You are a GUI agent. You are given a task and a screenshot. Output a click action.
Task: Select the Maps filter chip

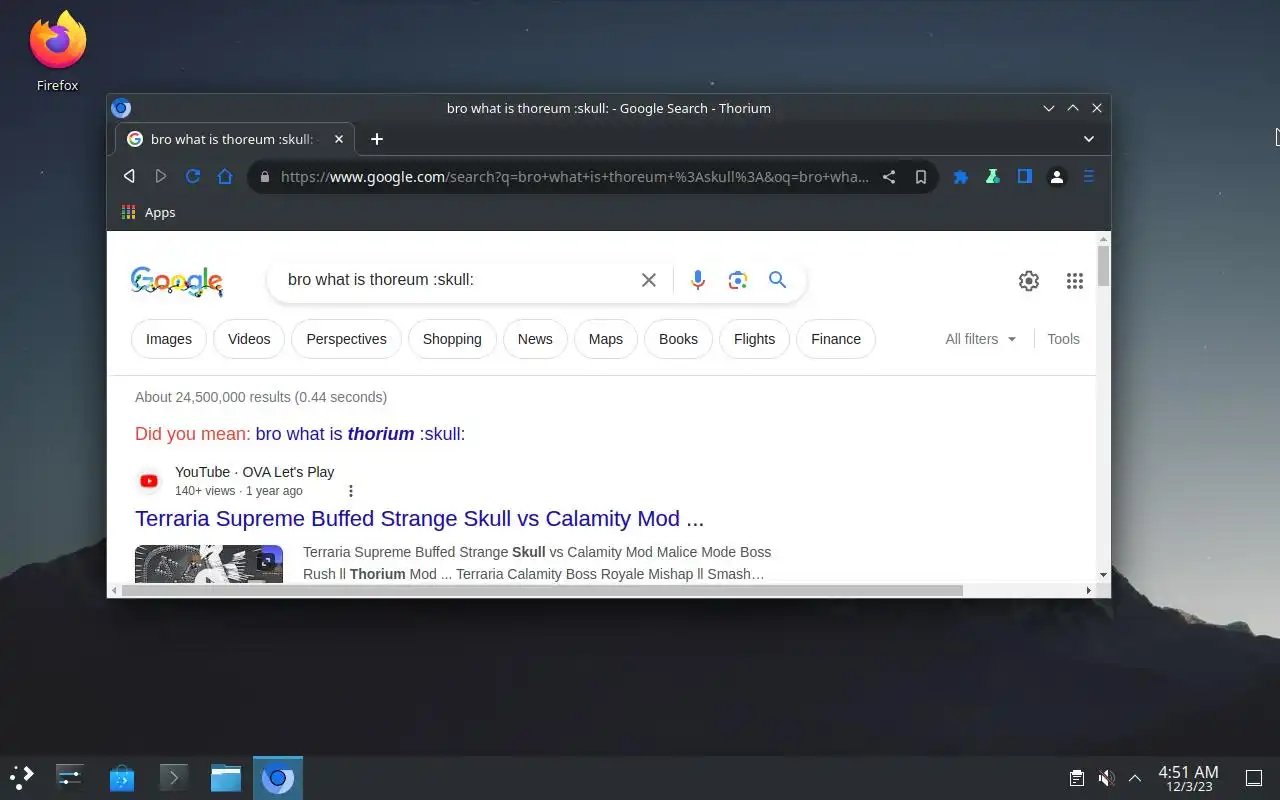click(606, 339)
